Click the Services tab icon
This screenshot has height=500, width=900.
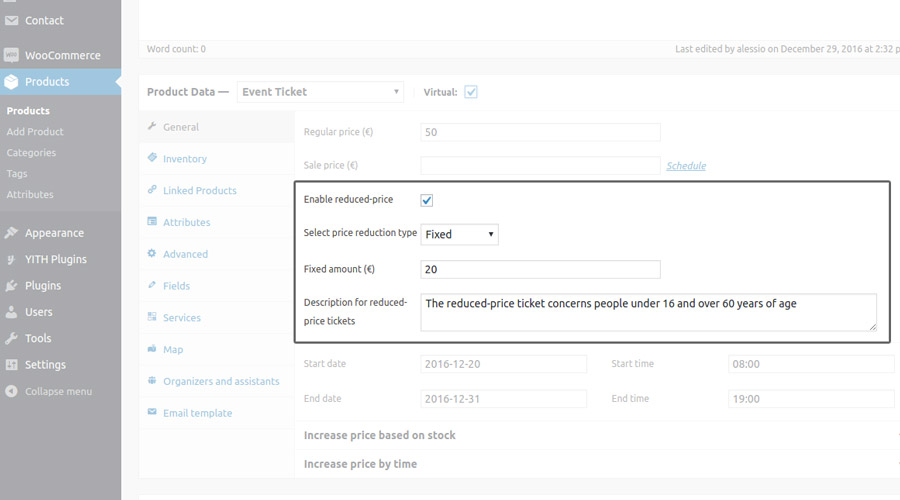pos(152,317)
